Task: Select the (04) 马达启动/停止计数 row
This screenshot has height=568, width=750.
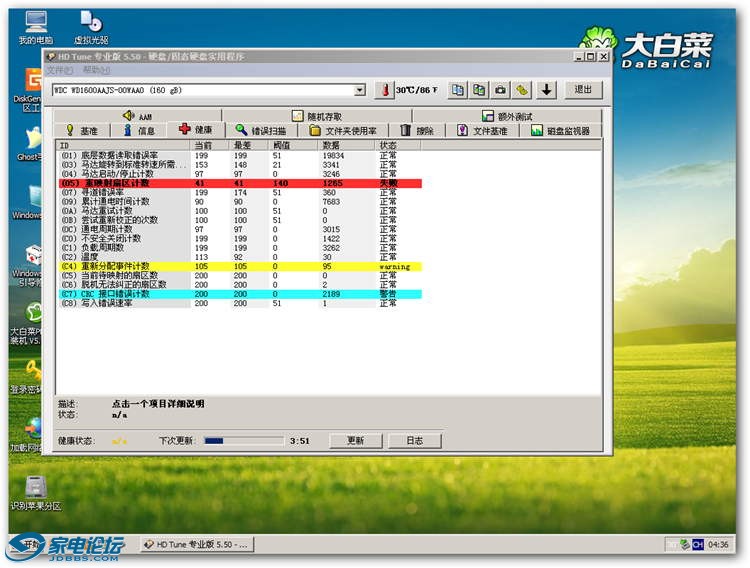Action: point(240,174)
